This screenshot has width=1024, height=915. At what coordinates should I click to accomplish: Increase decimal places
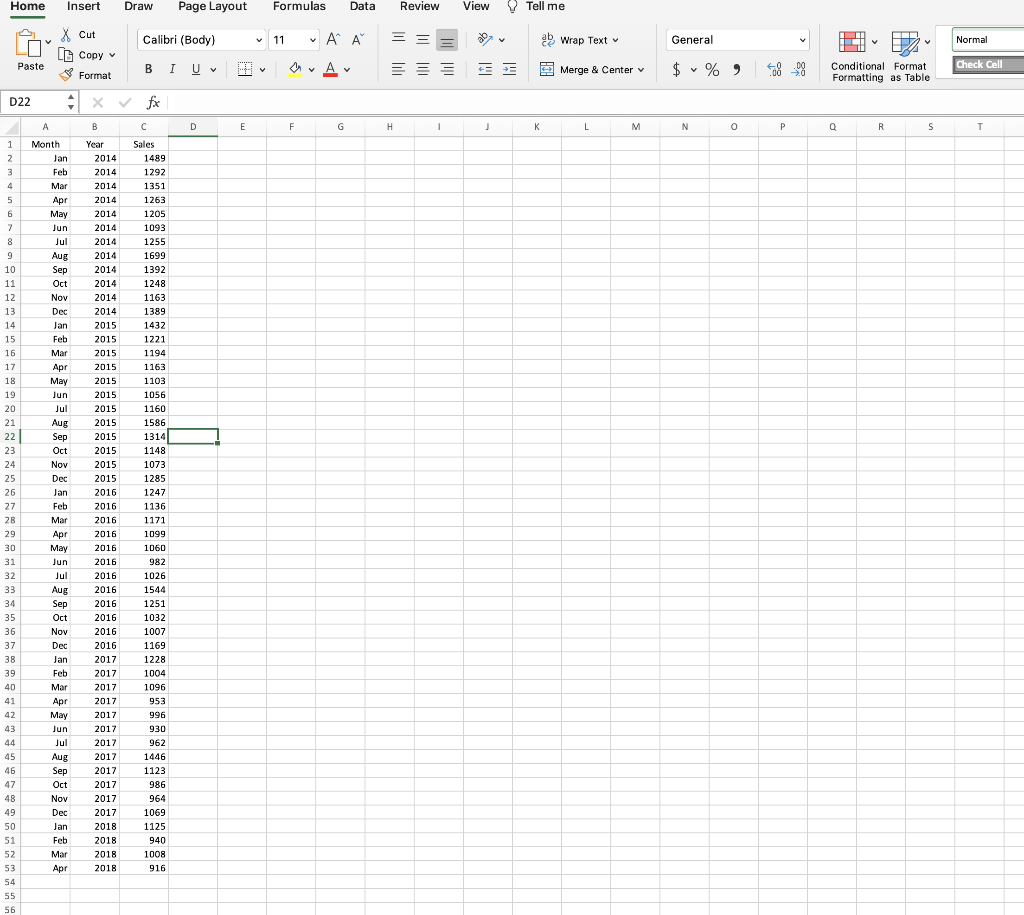772,69
